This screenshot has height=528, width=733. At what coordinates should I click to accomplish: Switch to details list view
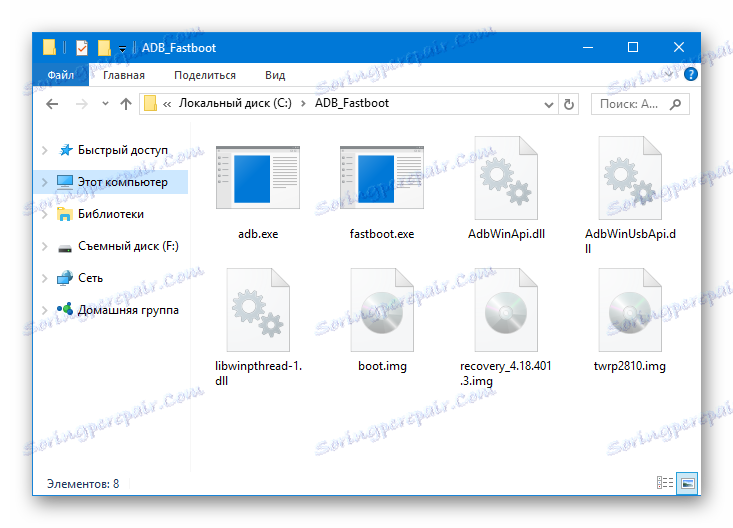click(664, 483)
